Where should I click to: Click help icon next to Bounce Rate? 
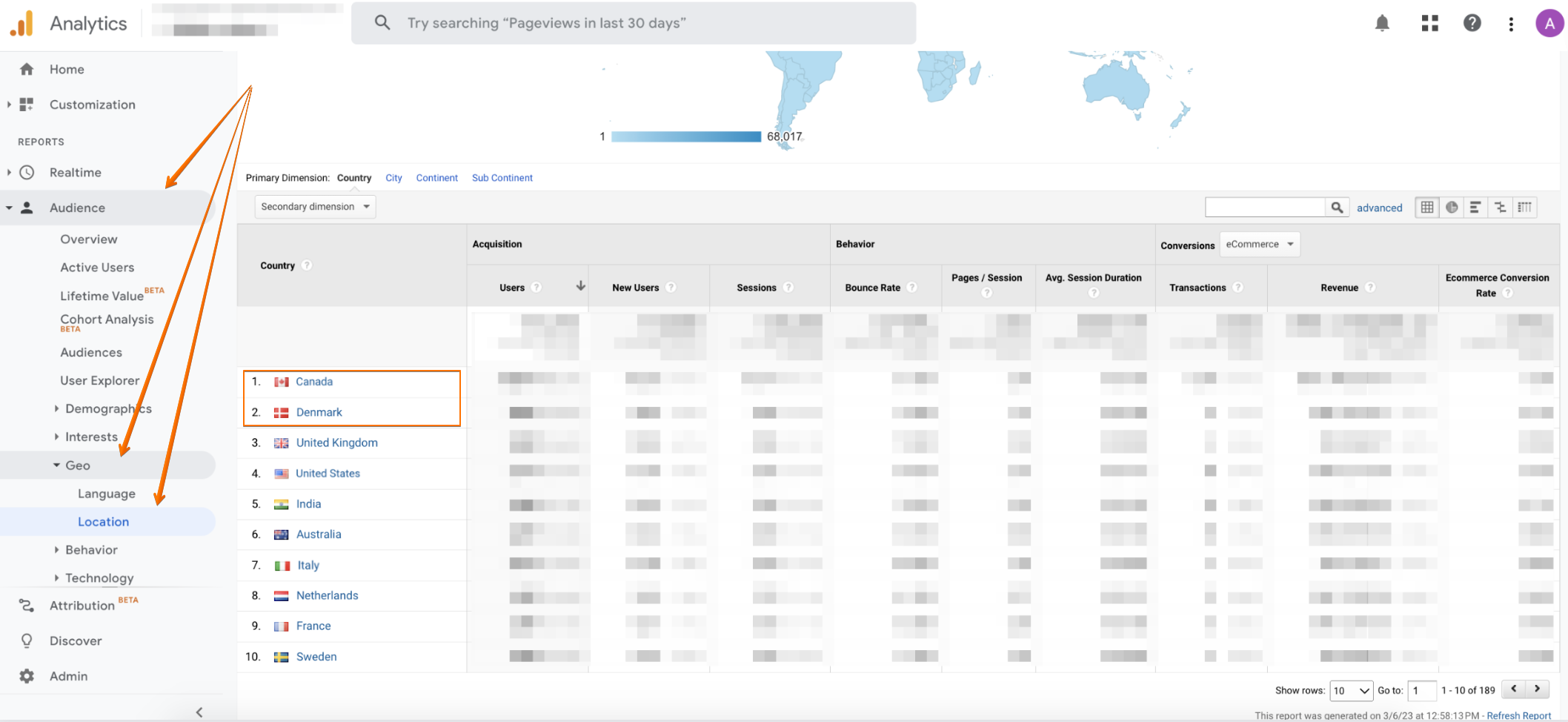pyautogui.click(x=912, y=288)
